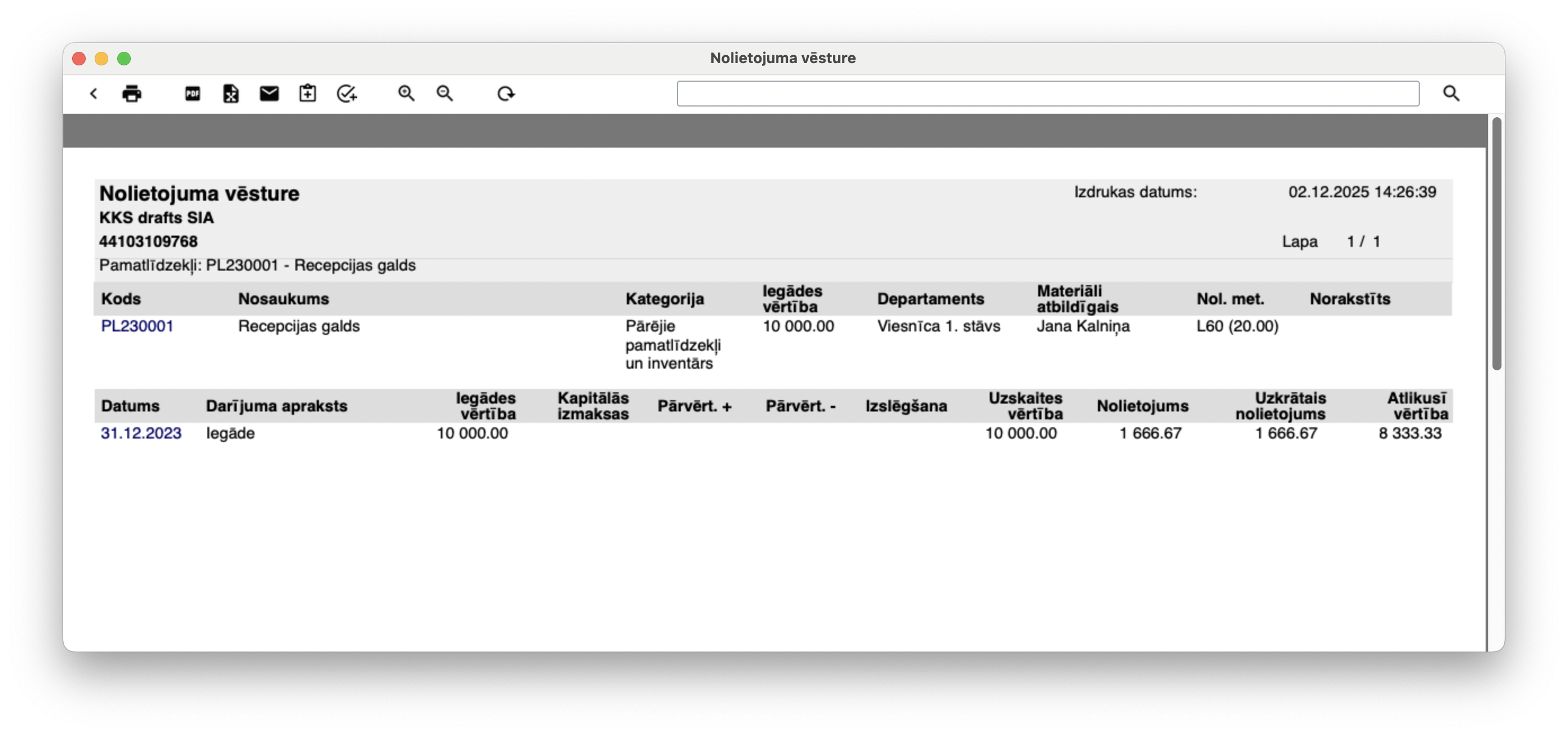
Task: Minimize the window with the yellow button
Action: [101, 59]
